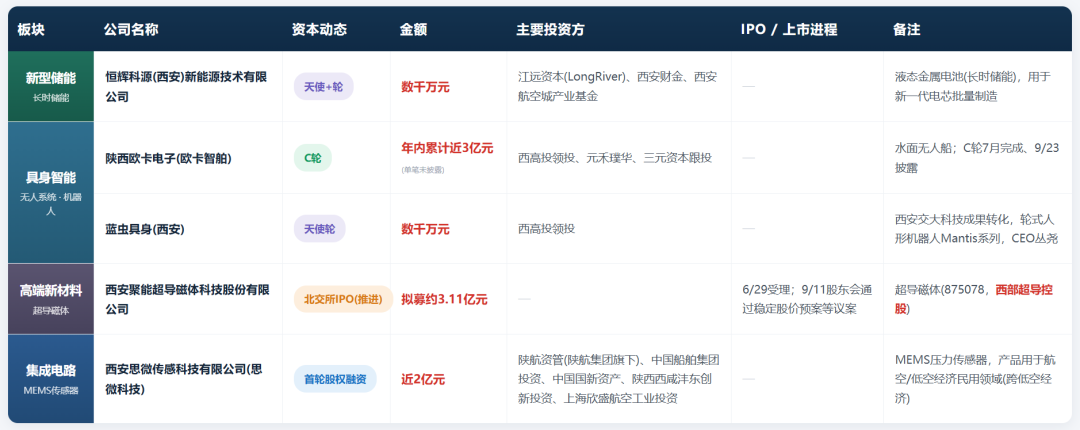Click company name 西安聚能超导磁体科技股份有限公司

tap(187, 299)
